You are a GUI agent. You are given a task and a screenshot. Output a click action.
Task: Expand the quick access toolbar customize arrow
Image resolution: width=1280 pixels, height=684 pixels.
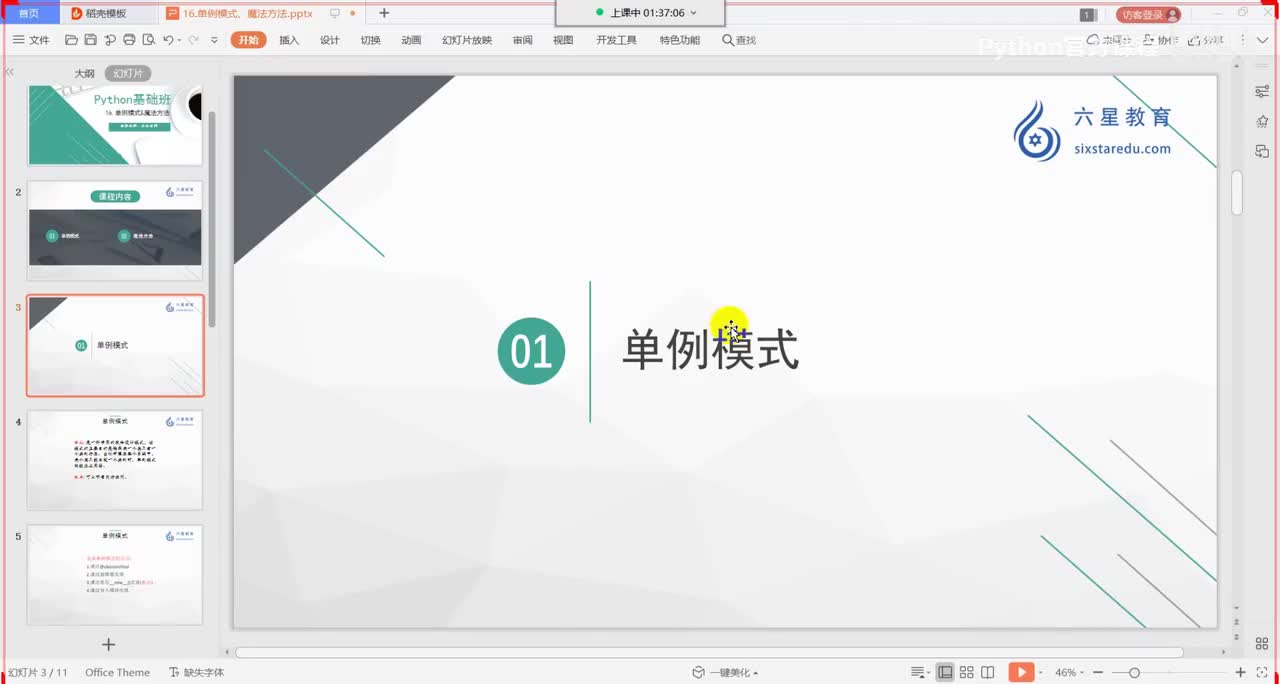click(x=214, y=40)
